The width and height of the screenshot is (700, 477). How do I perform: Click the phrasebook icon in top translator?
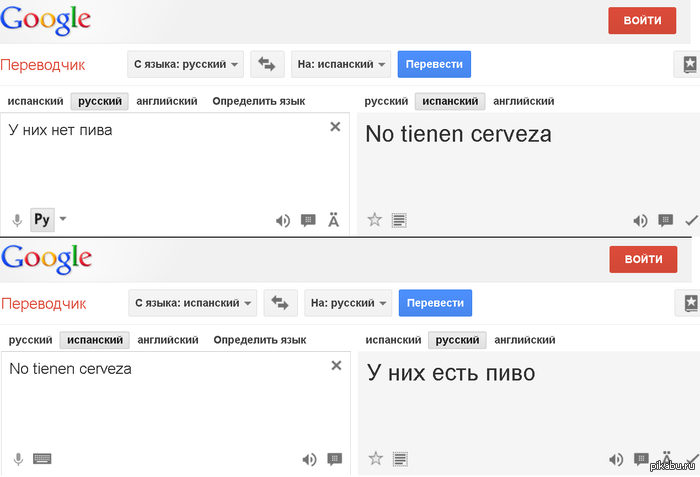pos(688,64)
